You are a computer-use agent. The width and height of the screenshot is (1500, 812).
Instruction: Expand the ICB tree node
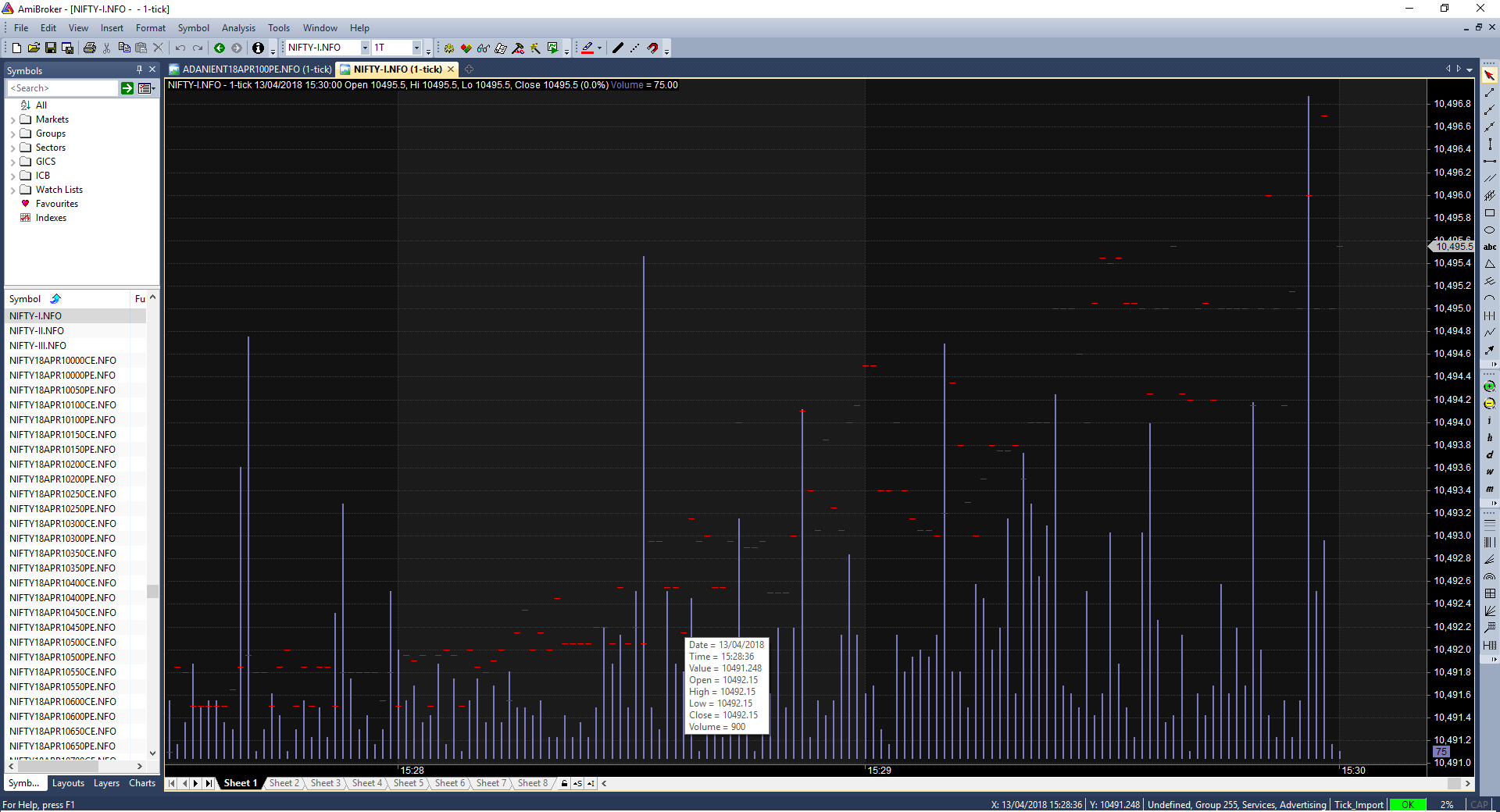(x=13, y=176)
